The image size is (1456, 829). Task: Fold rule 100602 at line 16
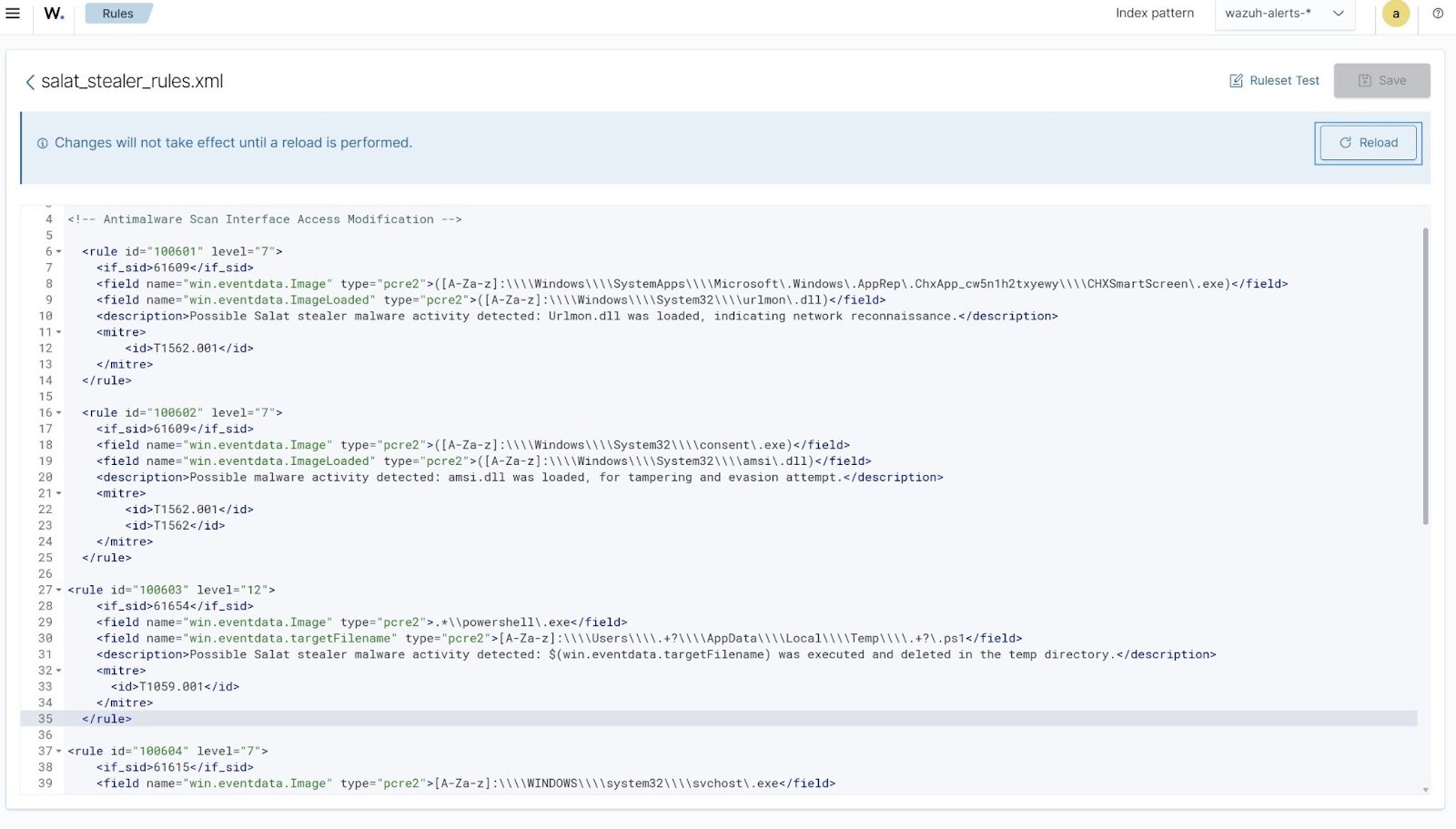point(59,413)
